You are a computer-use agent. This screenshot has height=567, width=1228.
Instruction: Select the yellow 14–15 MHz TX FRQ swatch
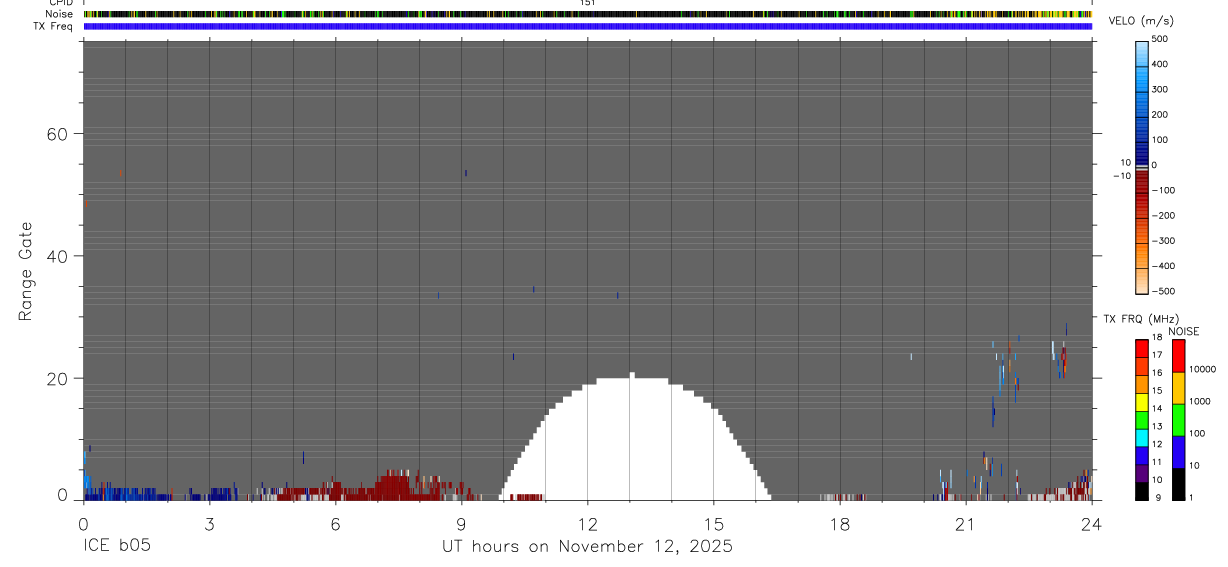pos(1142,400)
